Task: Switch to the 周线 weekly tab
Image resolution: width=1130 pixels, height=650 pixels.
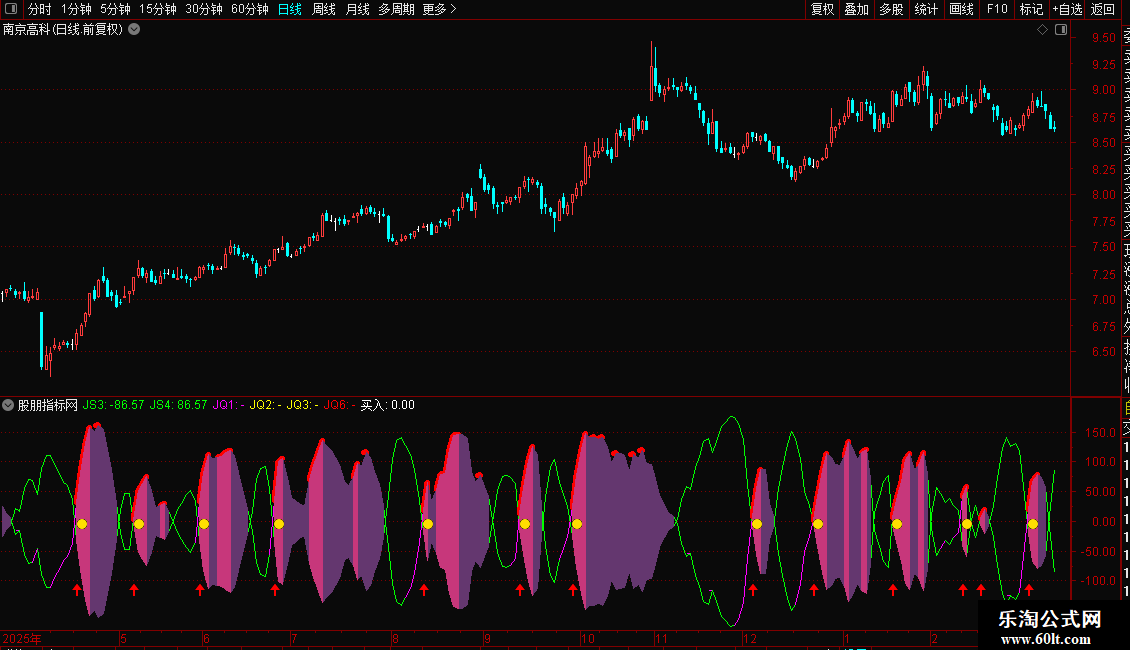Action: pyautogui.click(x=324, y=9)
